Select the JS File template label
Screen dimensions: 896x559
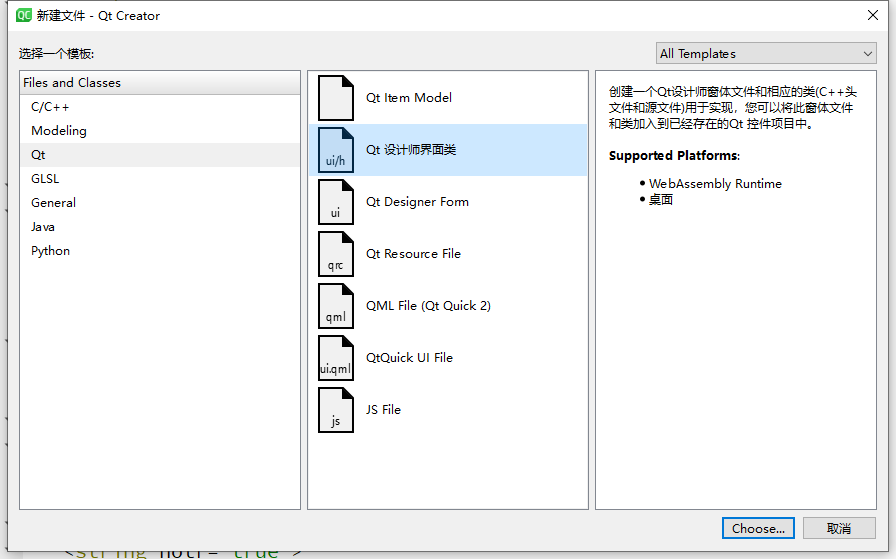click(383, 410)
